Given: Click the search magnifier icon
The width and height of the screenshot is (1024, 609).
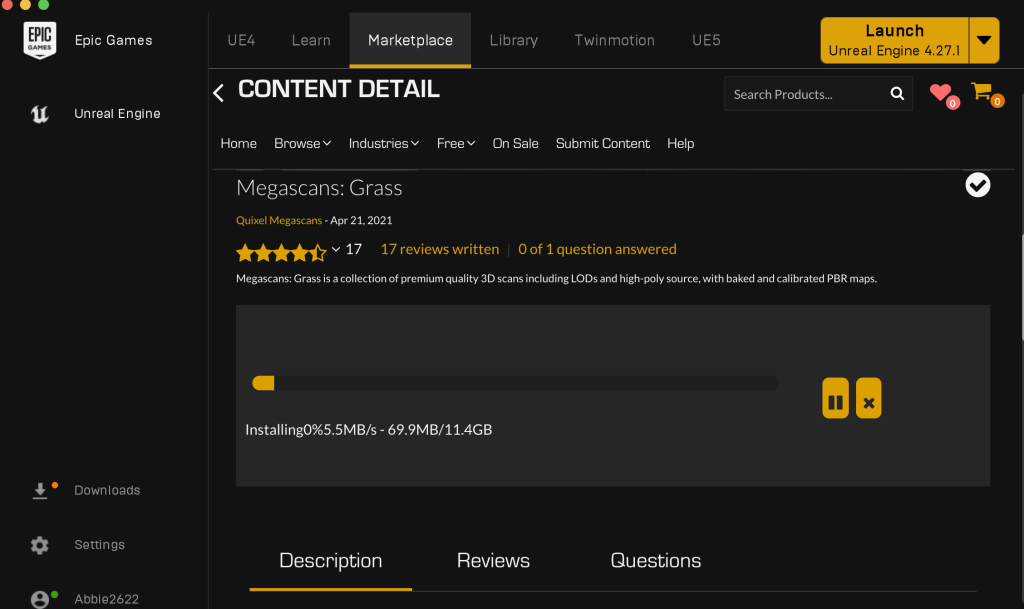Looking at the screenshot, I should (897, 94).
